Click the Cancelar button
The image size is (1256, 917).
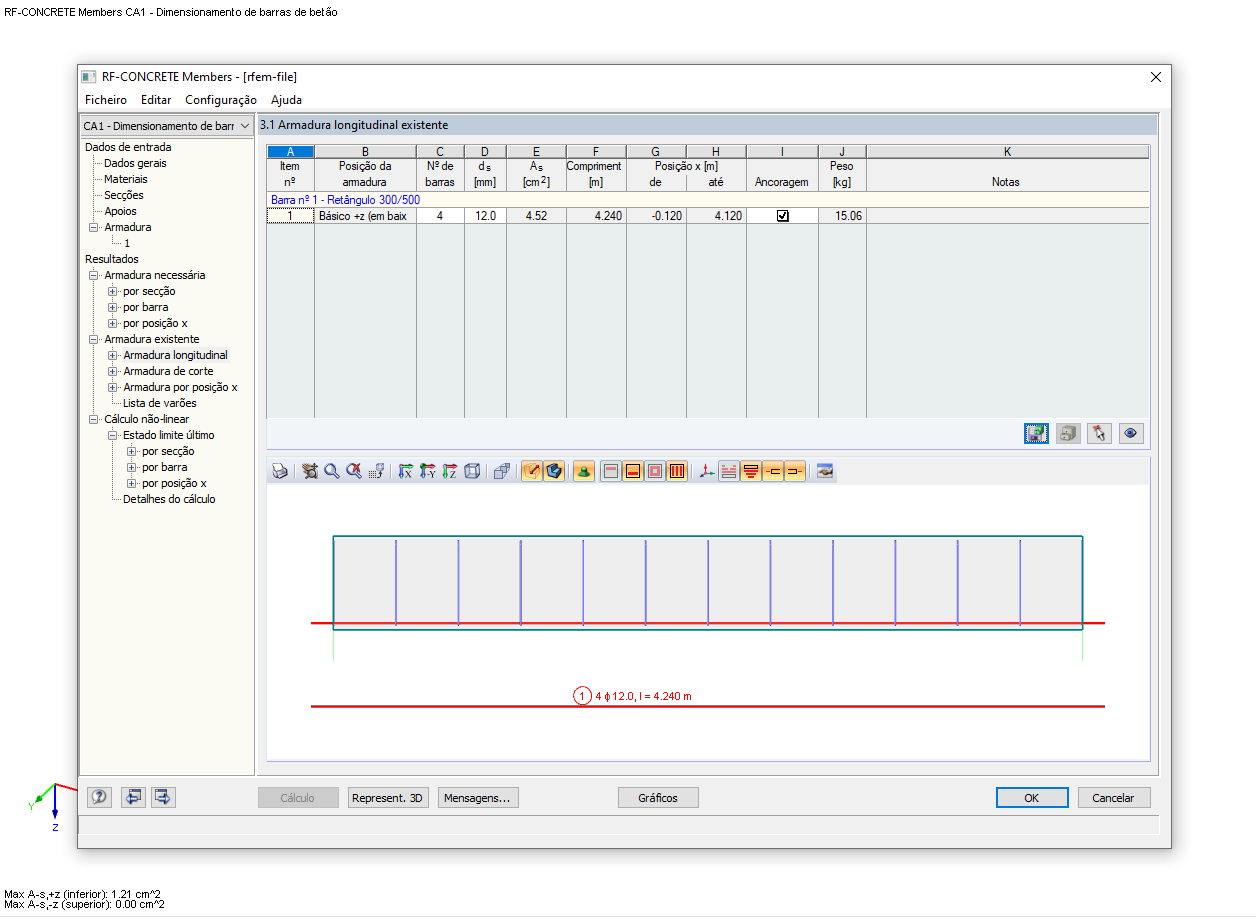(x=1114, y=798)
